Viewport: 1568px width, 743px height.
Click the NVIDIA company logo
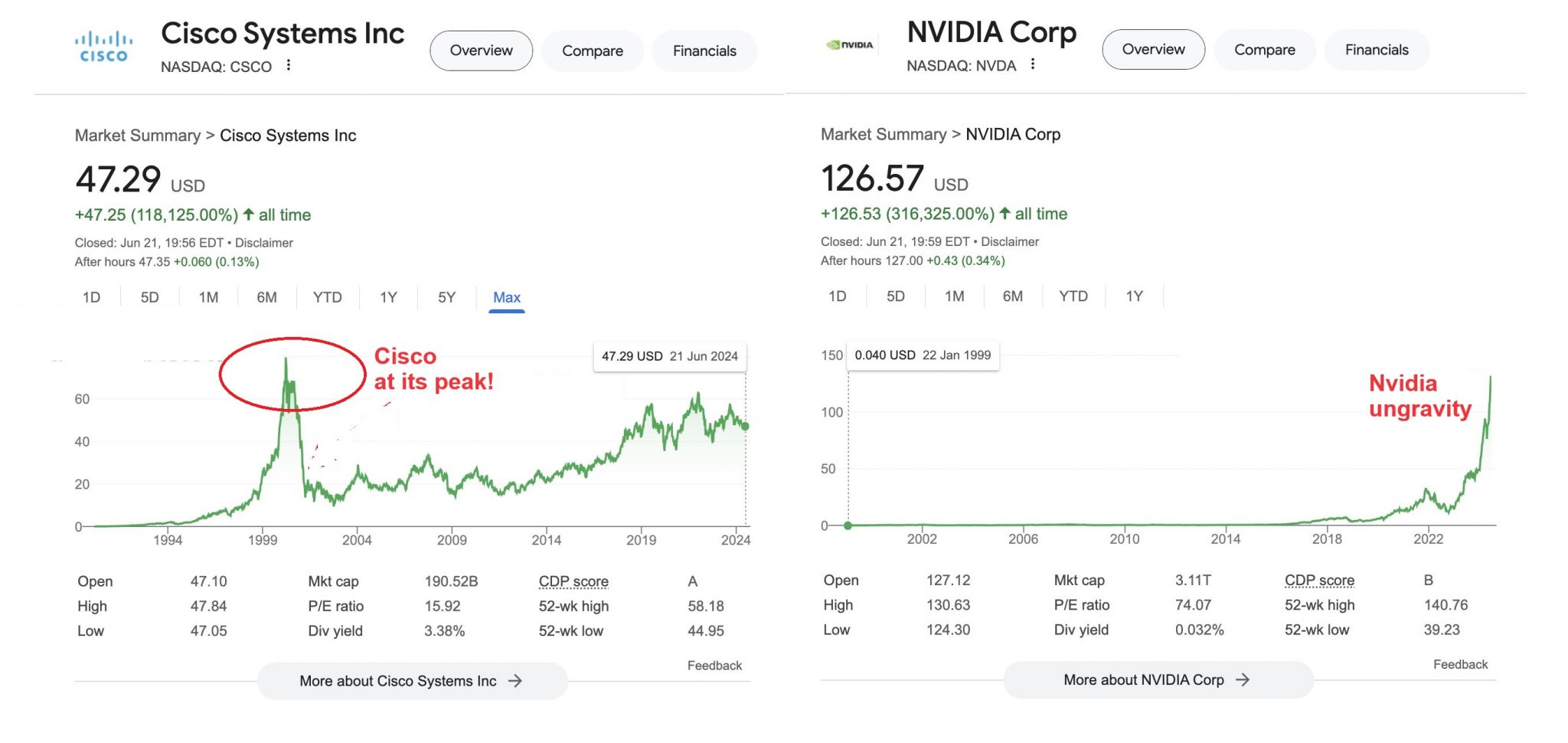(x=850, y=44)
